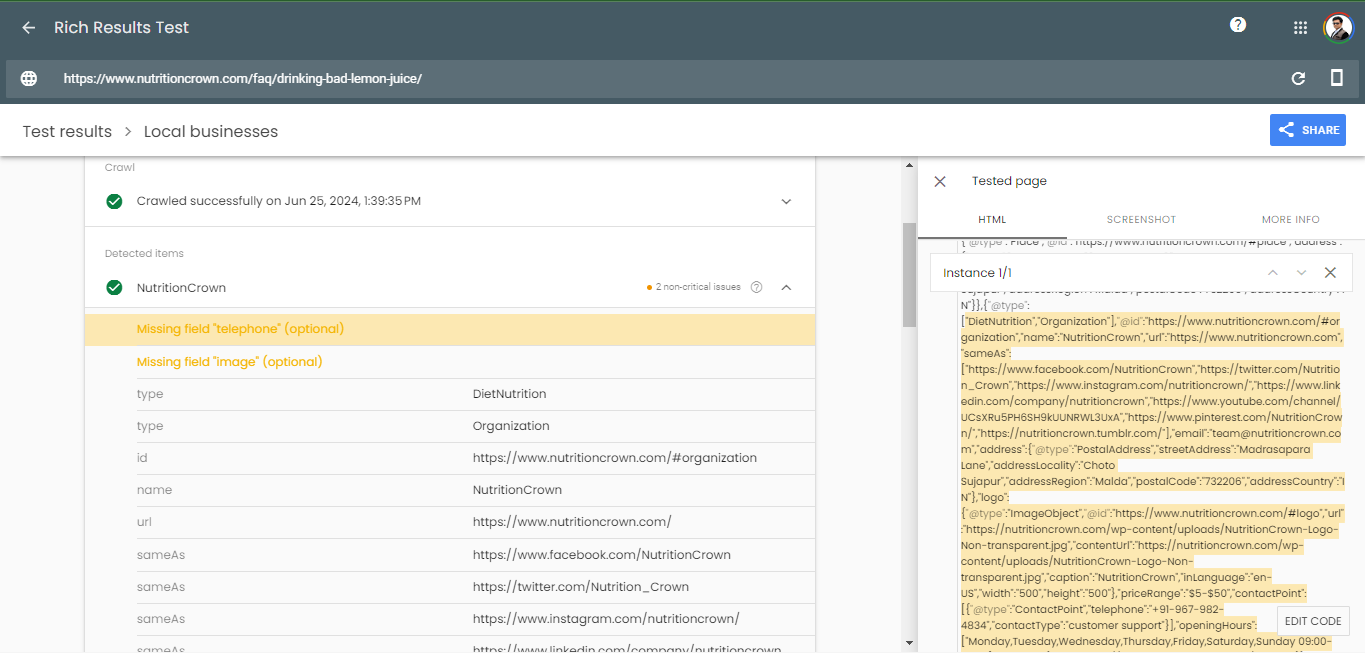This screenshot has height=653, width=1365.
Task: Click the Crawled successfully timestamp text
Action: [279, 201]
